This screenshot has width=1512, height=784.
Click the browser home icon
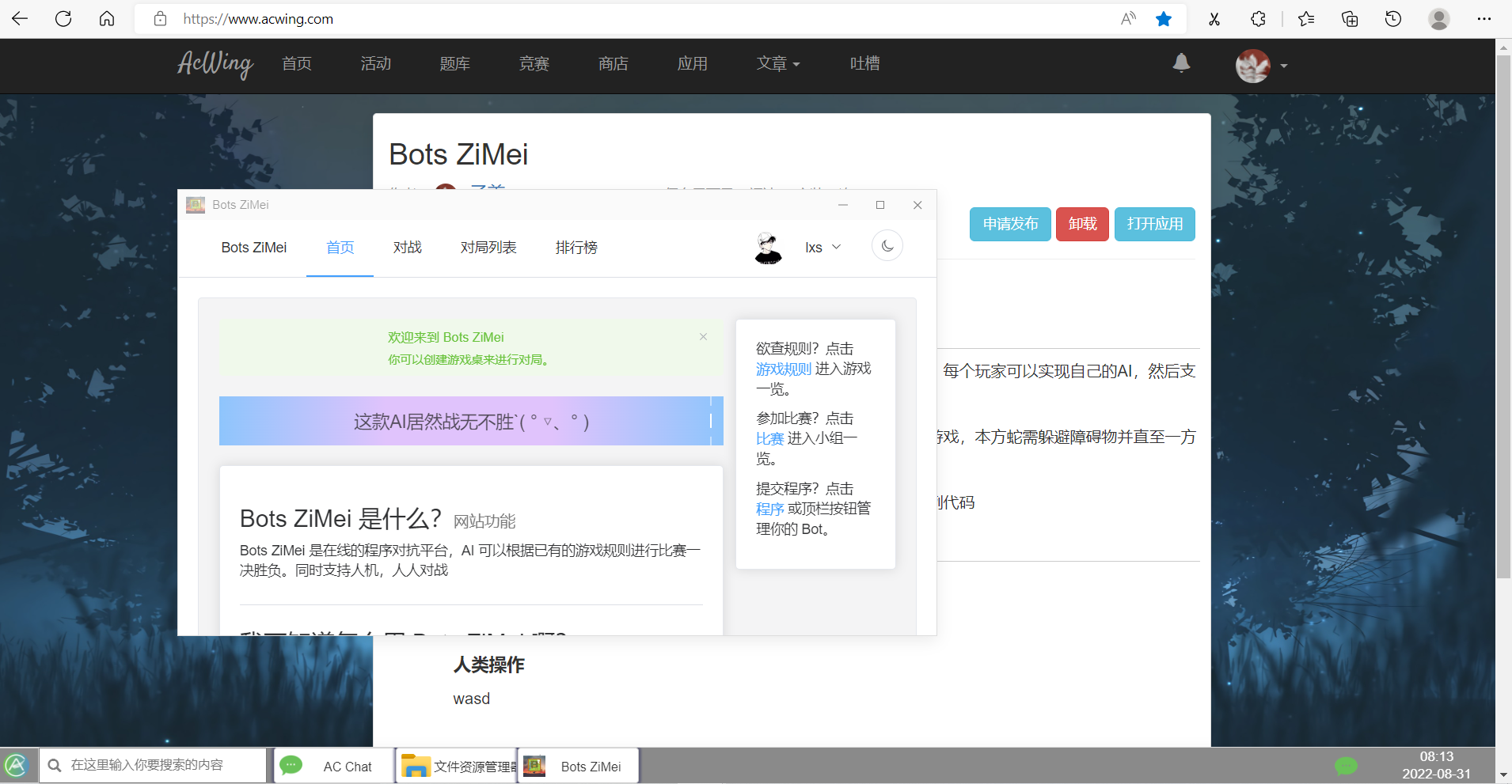coord(107,18)
